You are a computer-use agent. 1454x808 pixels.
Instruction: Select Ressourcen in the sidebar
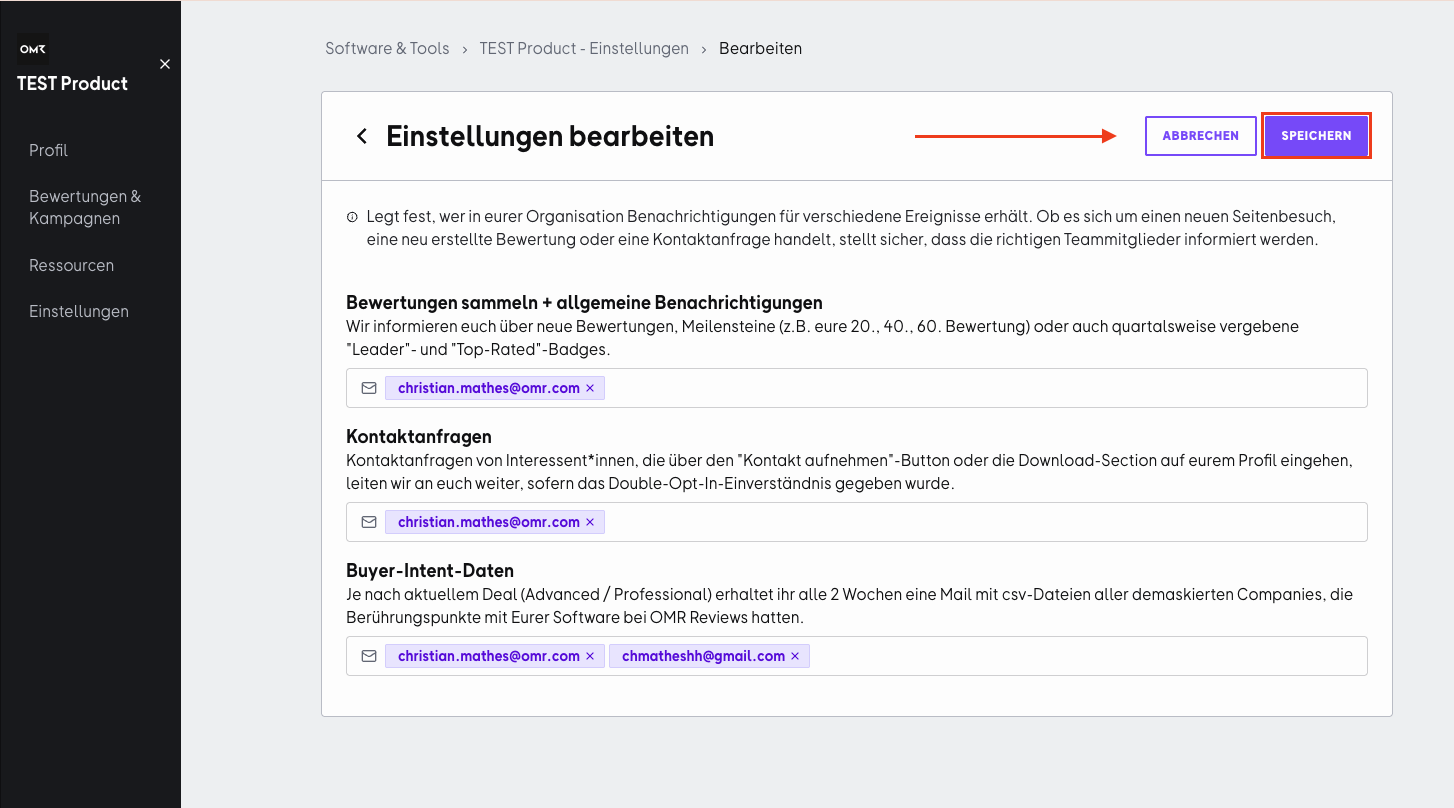coord(72,265)
